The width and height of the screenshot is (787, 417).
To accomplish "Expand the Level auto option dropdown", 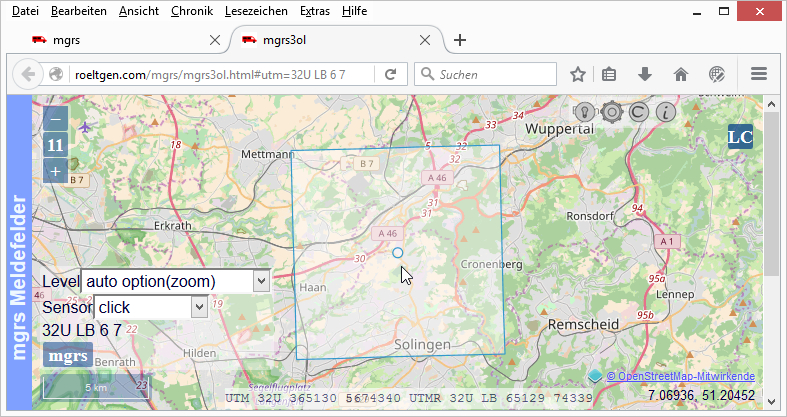I will coord(175,282).
